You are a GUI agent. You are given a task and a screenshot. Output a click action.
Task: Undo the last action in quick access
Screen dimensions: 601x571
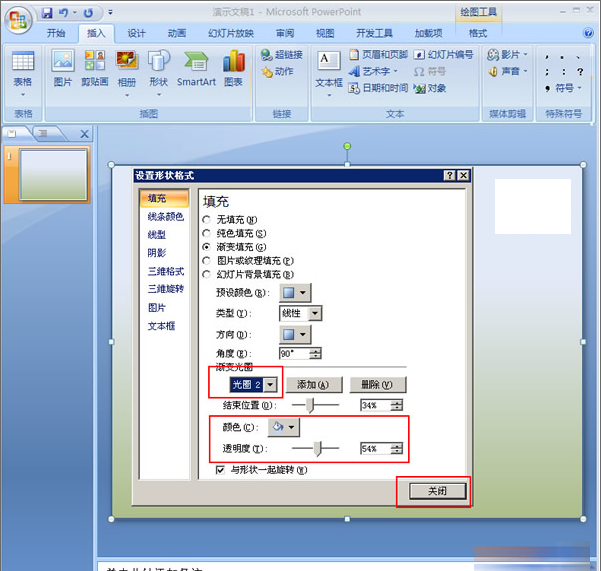(63, 13)
